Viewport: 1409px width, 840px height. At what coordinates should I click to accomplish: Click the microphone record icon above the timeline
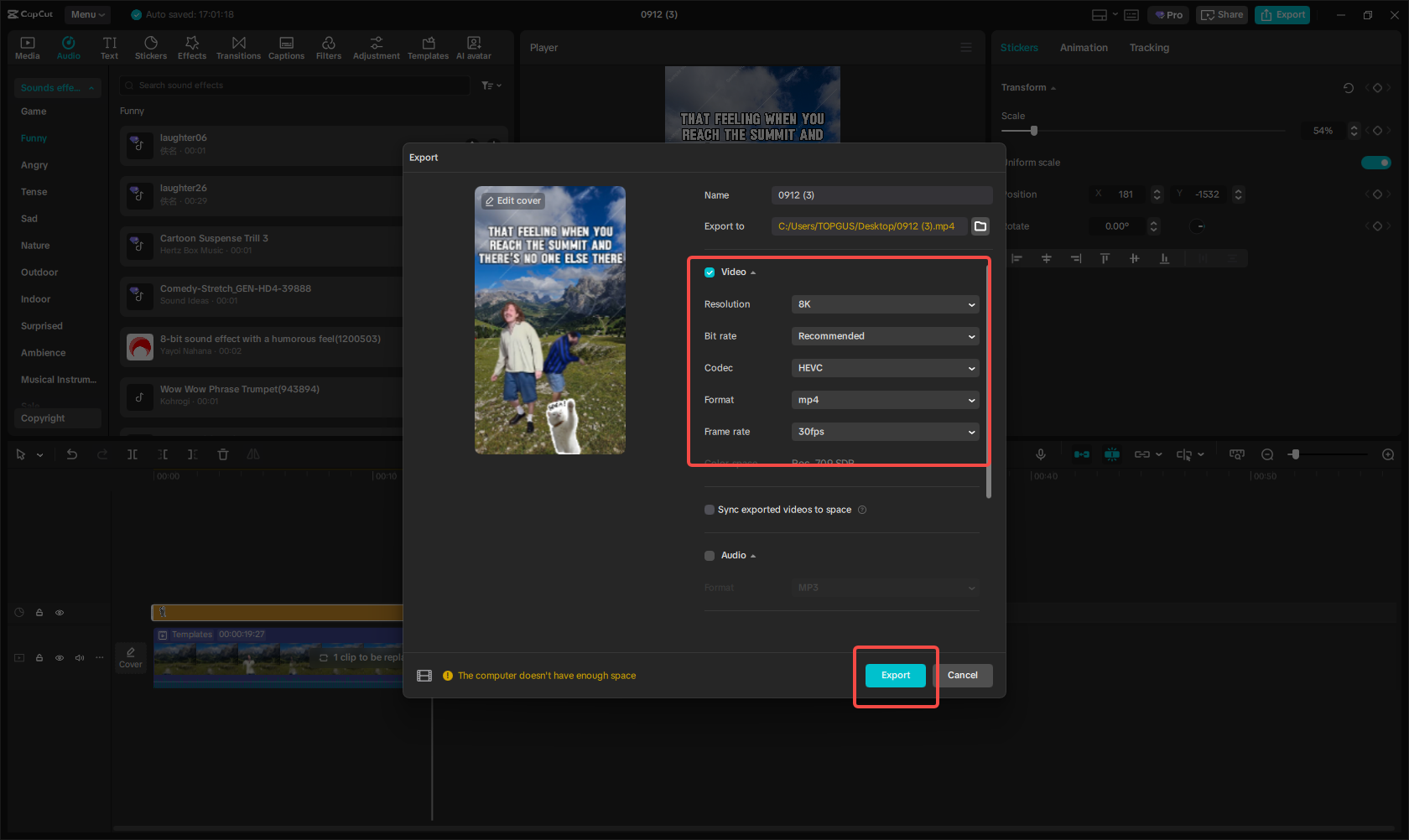click(1040, 454)
